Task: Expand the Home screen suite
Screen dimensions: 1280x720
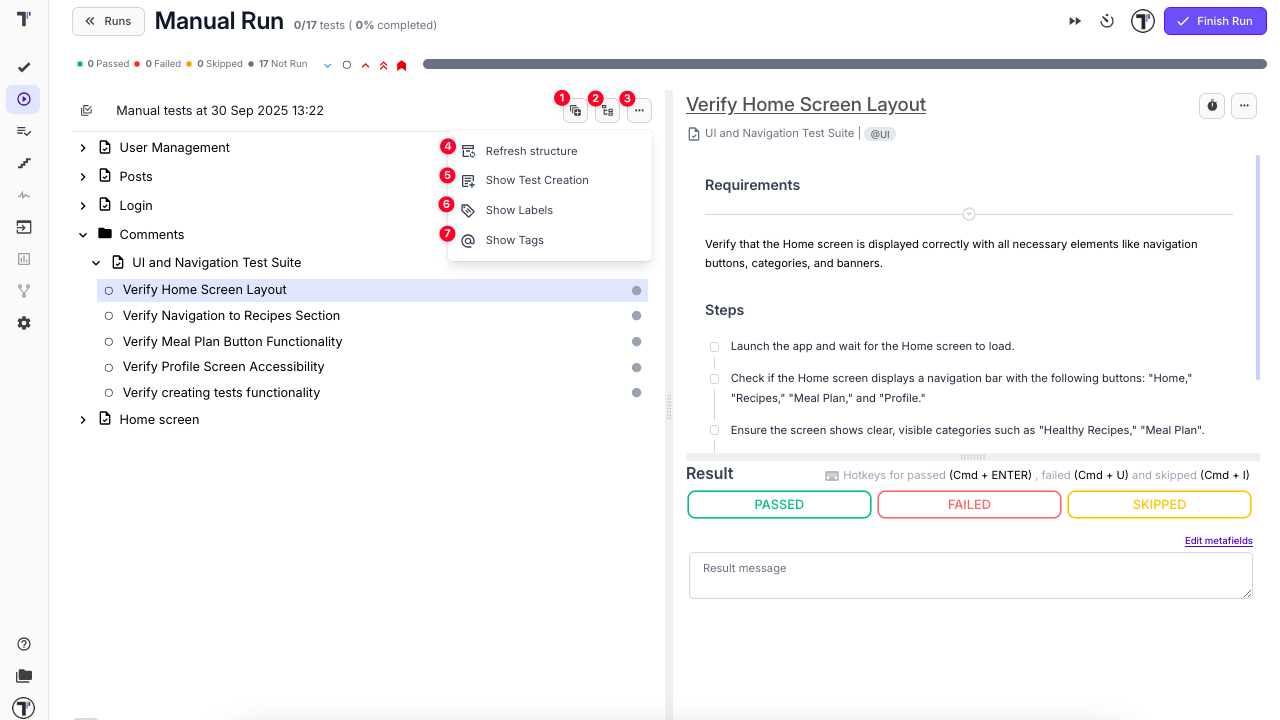Action: pos(83,420)
